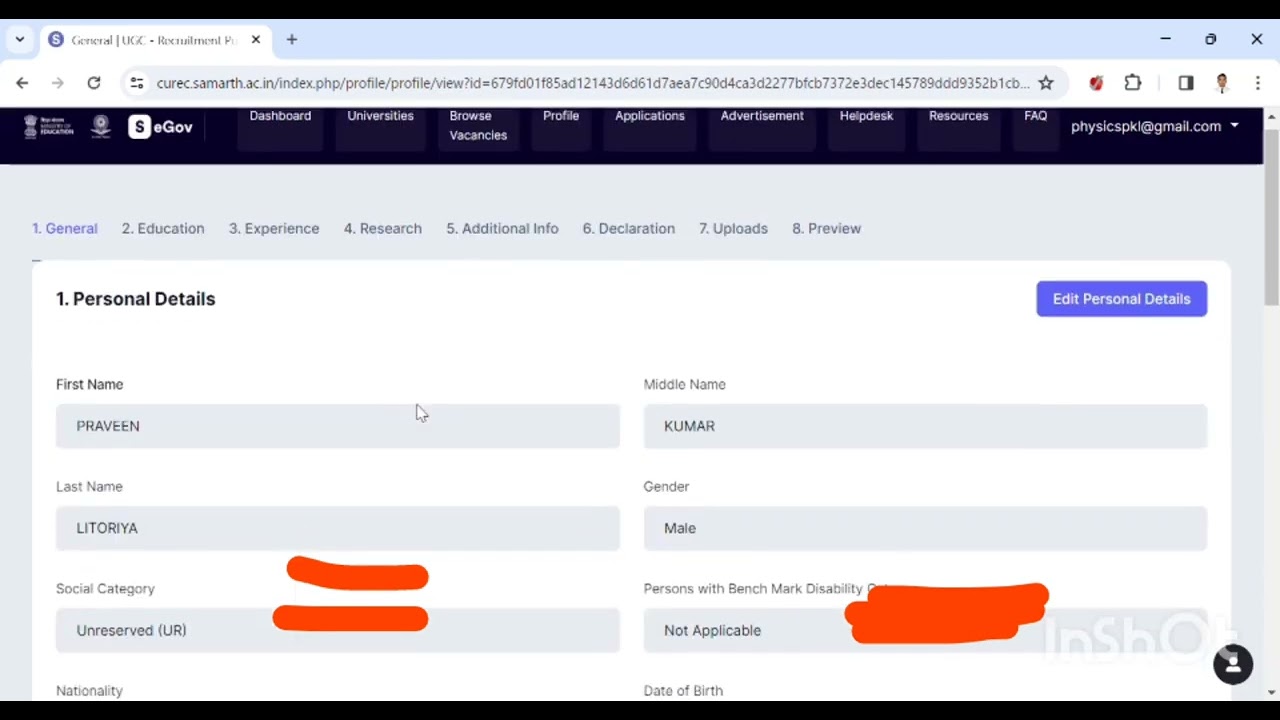Click the Gender field showing Male
Viewport: 1280px width, 720px height.
[x=925, y=528]
